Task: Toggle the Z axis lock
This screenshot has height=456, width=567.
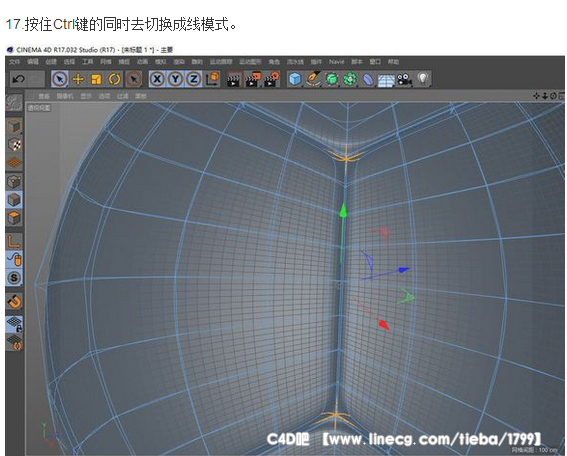Action: [x=193, y=79]
